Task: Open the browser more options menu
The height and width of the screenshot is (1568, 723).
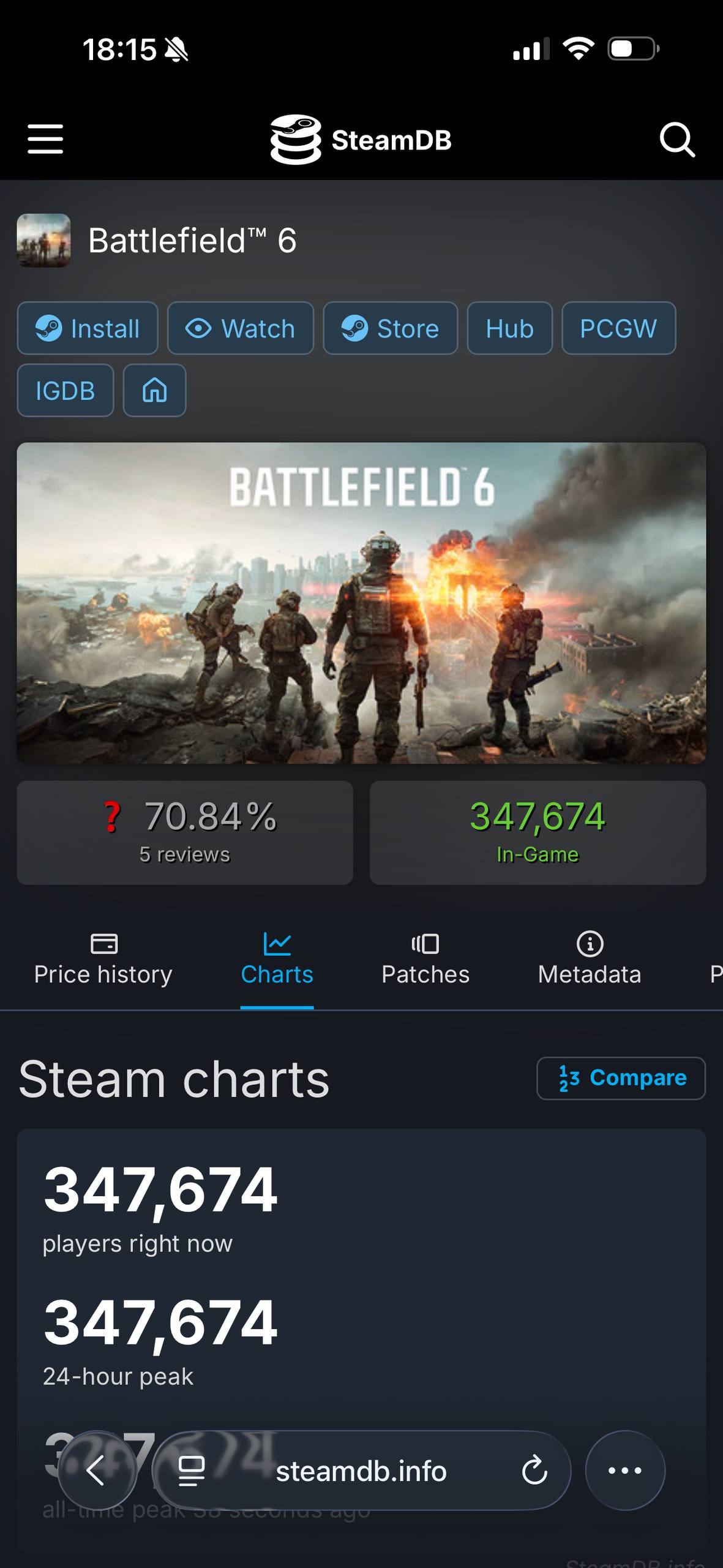Action: coord(624,1470)
